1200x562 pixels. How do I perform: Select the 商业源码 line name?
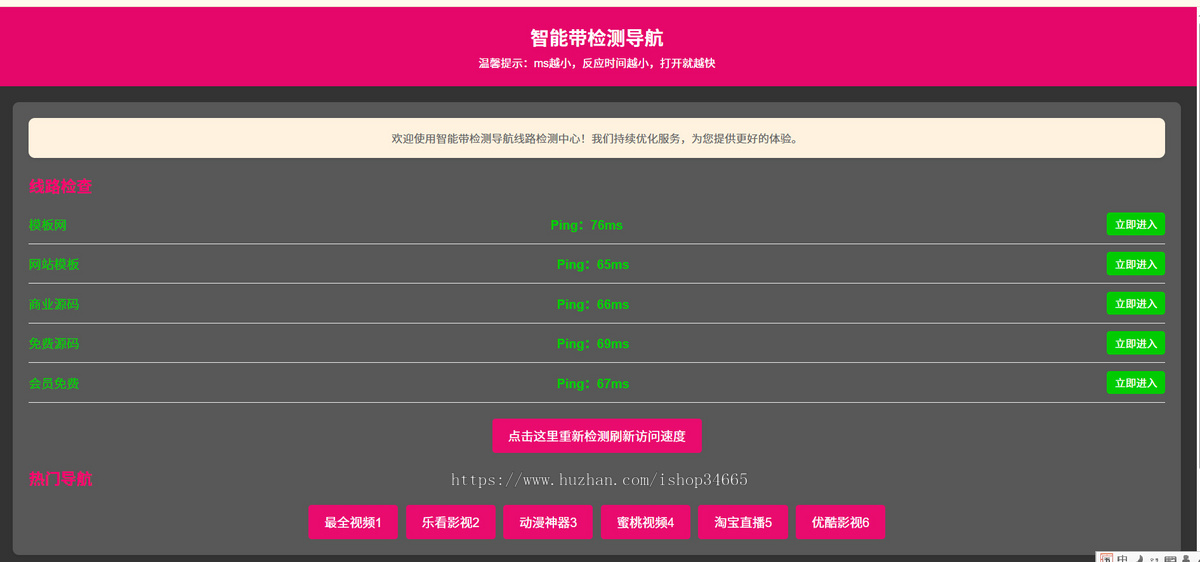click(54, 304)
